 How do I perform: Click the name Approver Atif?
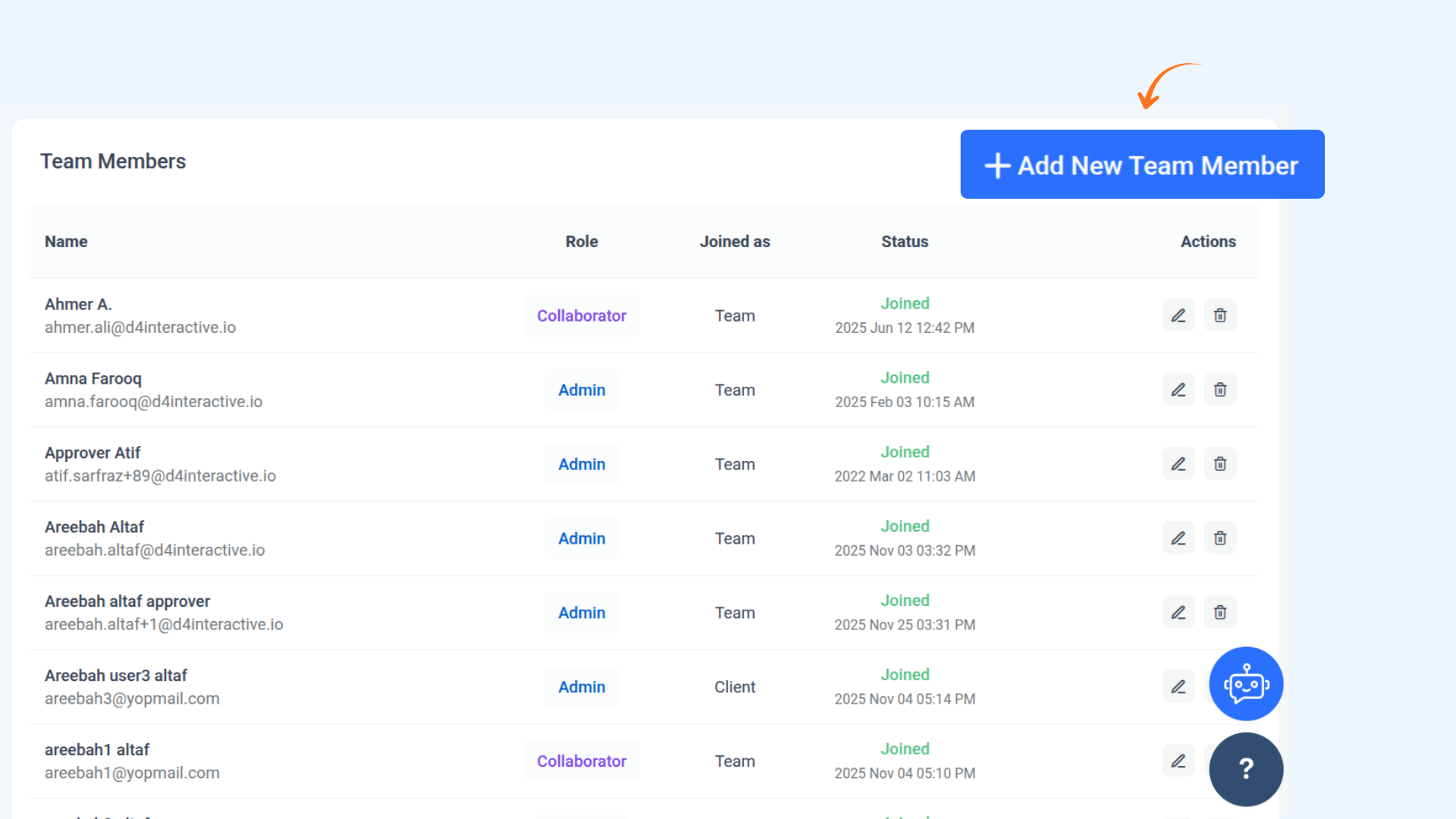pos(93,453)
